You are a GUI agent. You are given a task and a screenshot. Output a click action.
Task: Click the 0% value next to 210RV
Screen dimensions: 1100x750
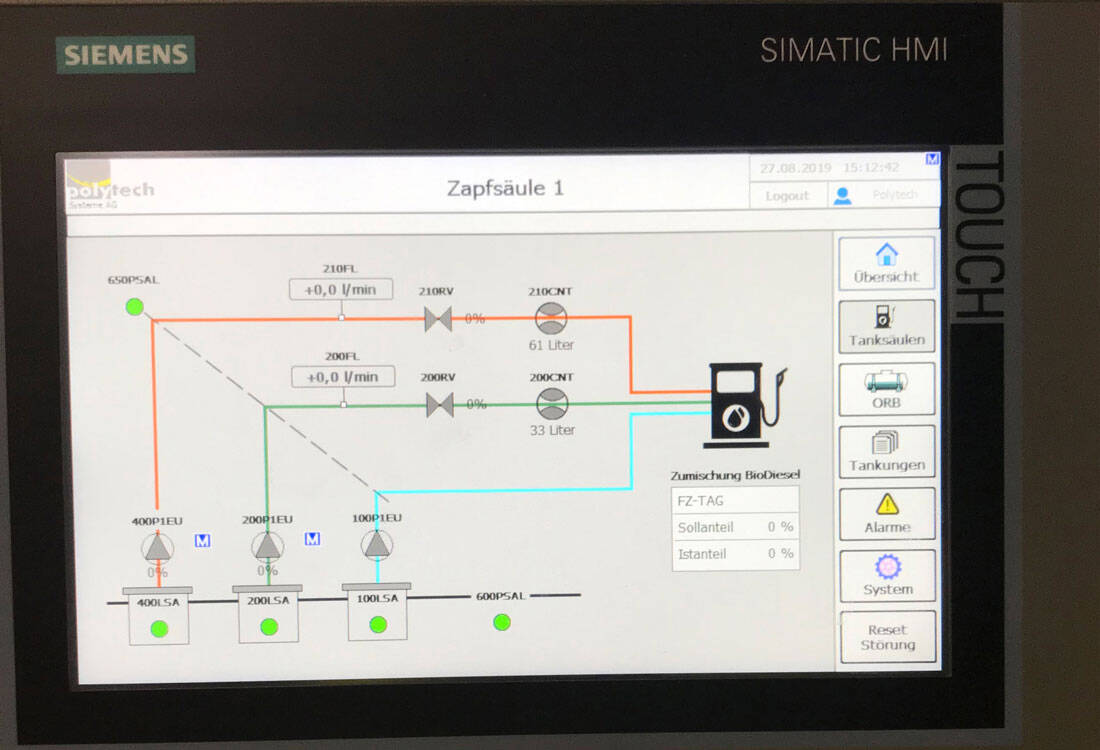point(475,319)
